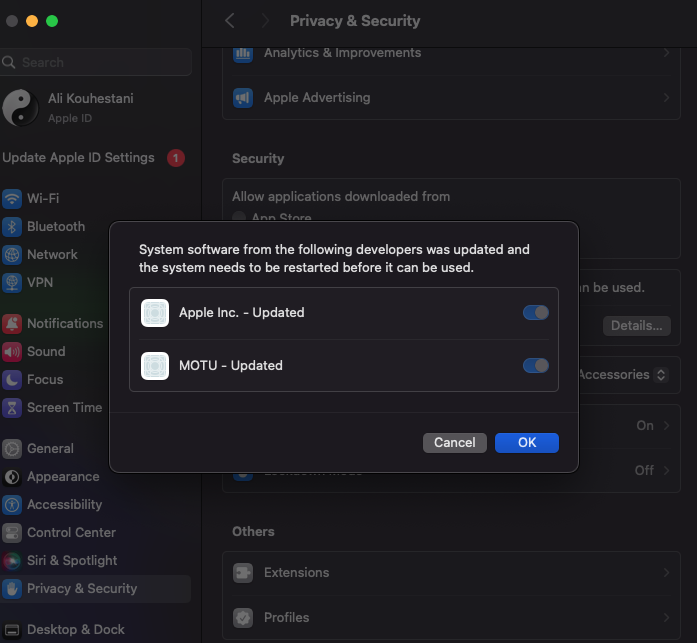
Task: Open the Sound speaker icon
Action: coord(12,351)
